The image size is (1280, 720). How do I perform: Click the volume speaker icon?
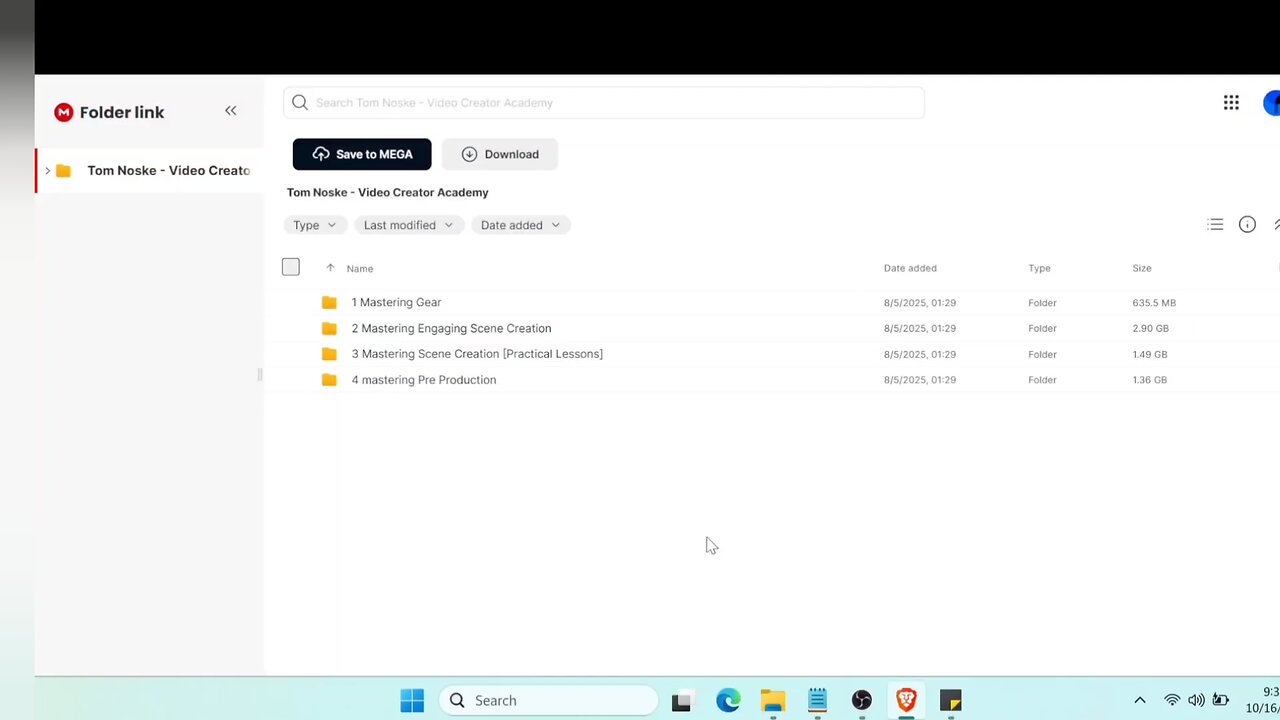[x=1196, y=700]
